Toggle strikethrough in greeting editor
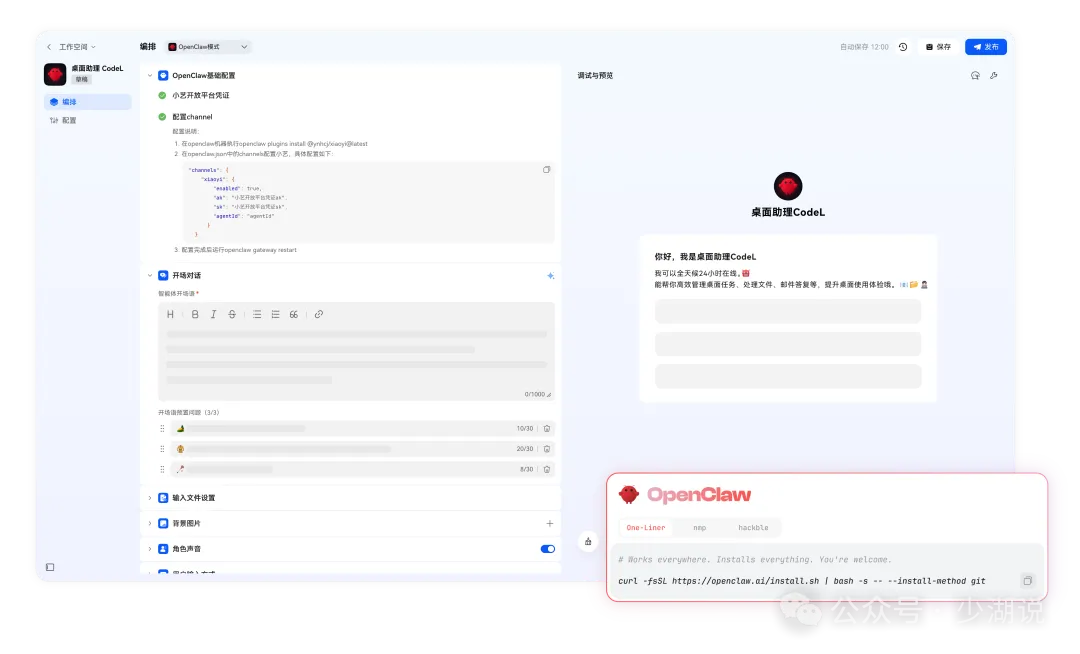The image size is (1080, 654). [232, 315]
